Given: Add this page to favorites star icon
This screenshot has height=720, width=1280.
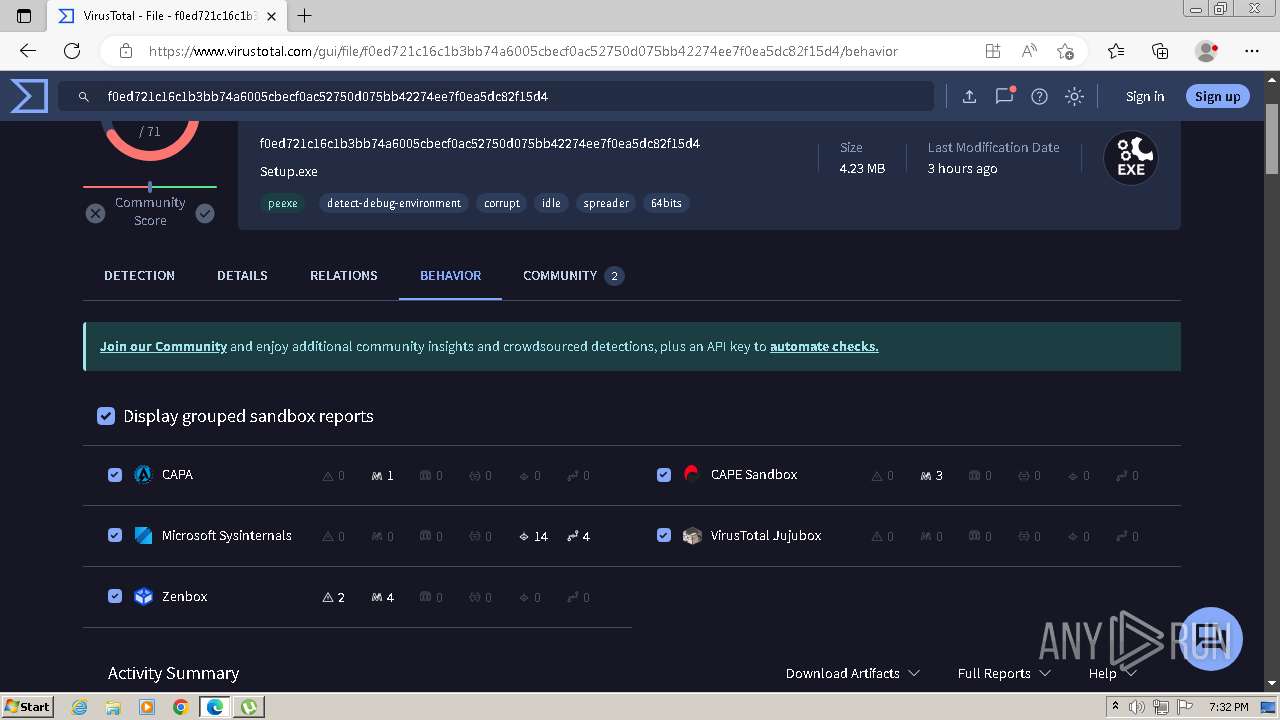Looking at the screenshot, I should click(x=1065, y=51).
